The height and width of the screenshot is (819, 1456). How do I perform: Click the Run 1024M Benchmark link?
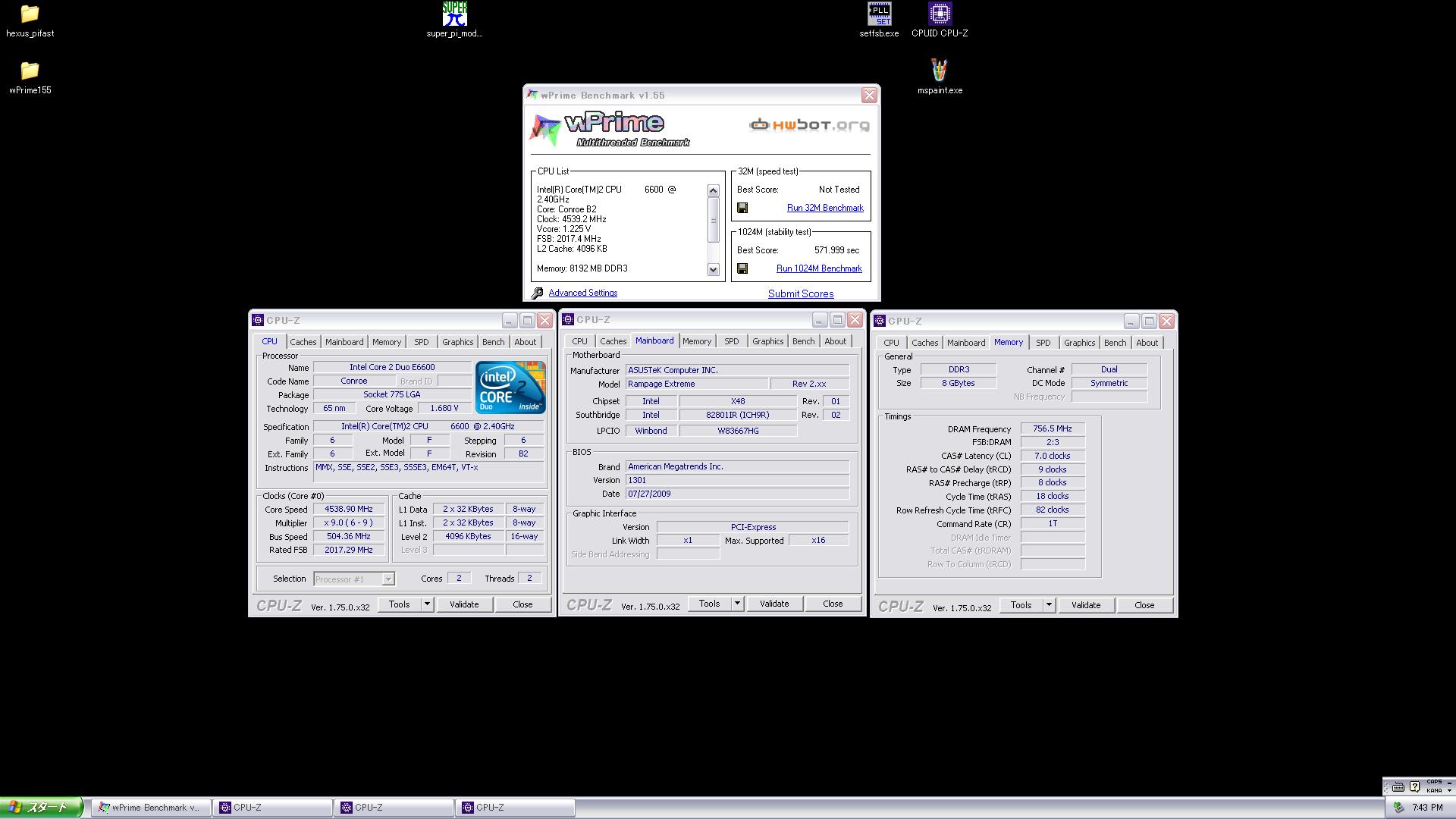(819, 268)
